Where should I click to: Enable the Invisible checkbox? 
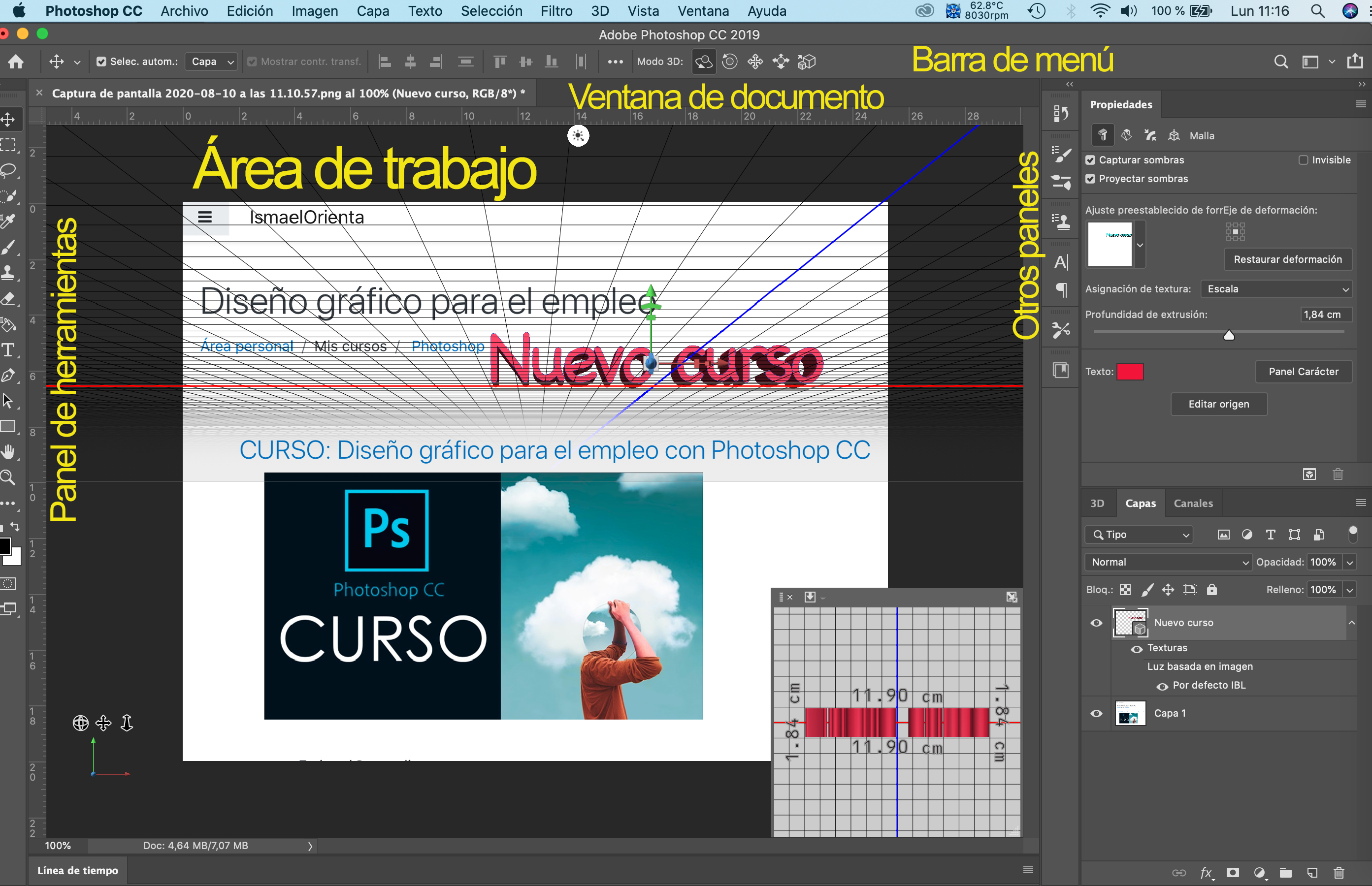[x=1303, y=160]
